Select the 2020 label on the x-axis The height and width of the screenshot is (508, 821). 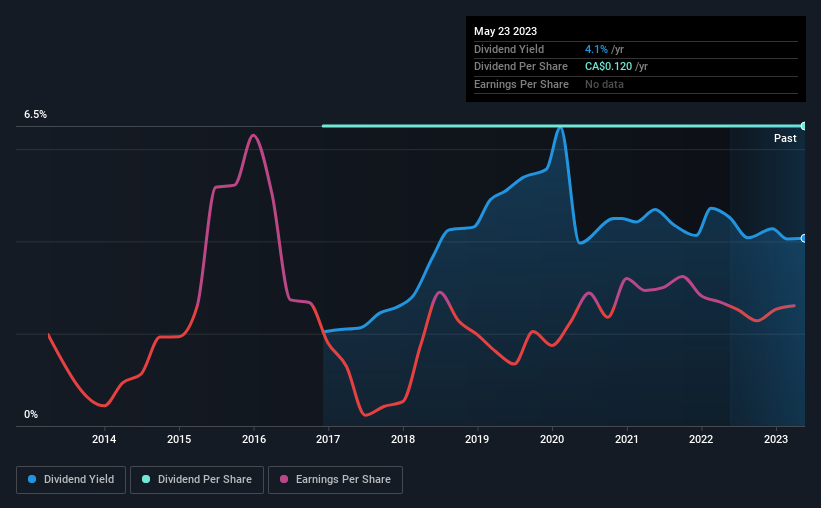552,439
